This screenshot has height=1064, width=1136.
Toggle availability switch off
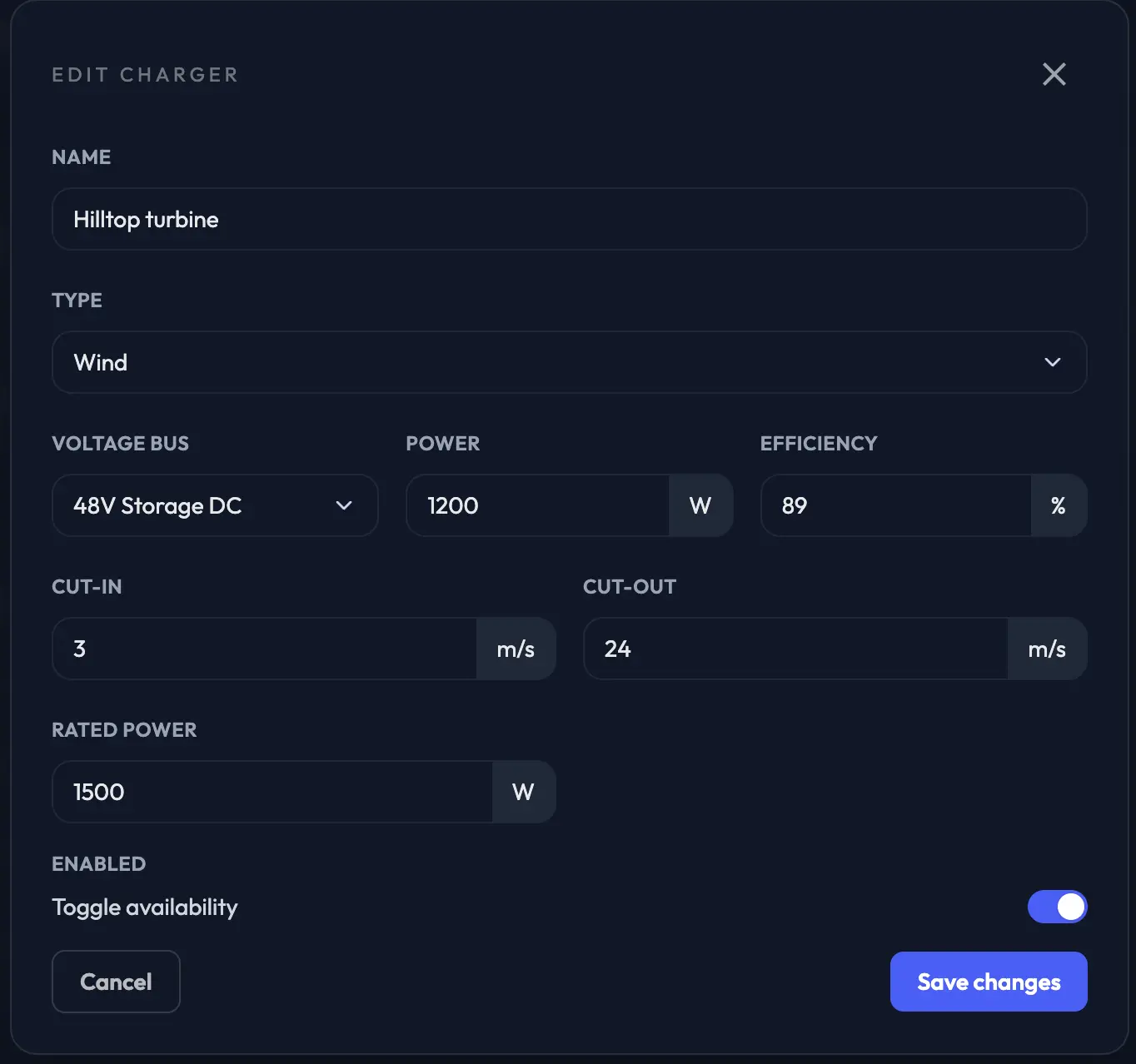(1057, 907)
